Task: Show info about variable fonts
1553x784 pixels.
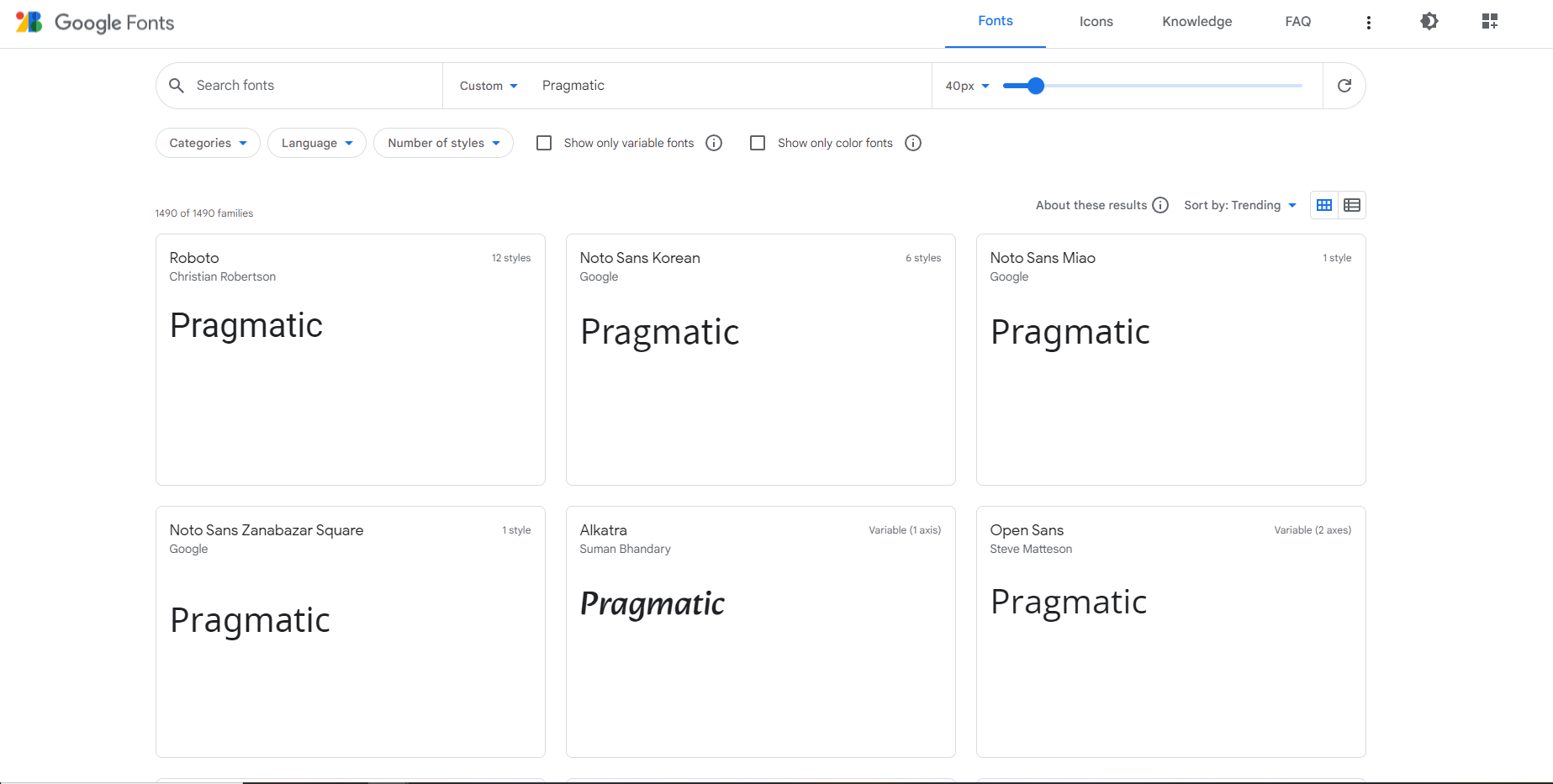Action: [x=714, y=143]
